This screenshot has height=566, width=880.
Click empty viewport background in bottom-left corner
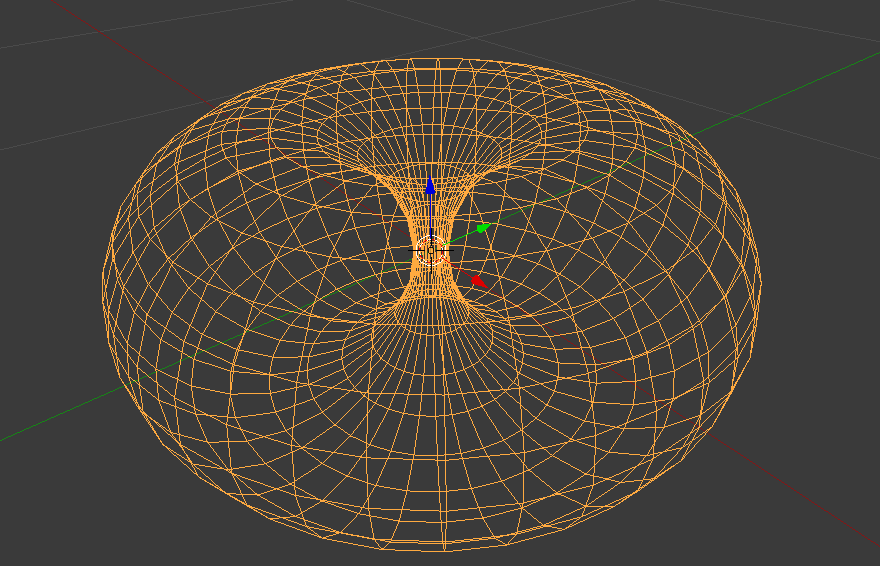[x=50, y=520]
